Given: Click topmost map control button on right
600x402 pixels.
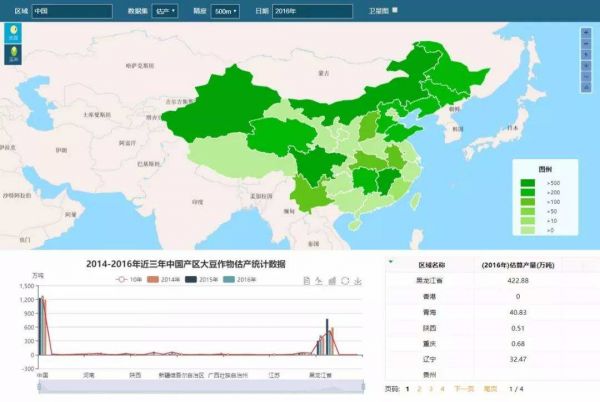Looking at the screenshot, I should click(586, 33).
